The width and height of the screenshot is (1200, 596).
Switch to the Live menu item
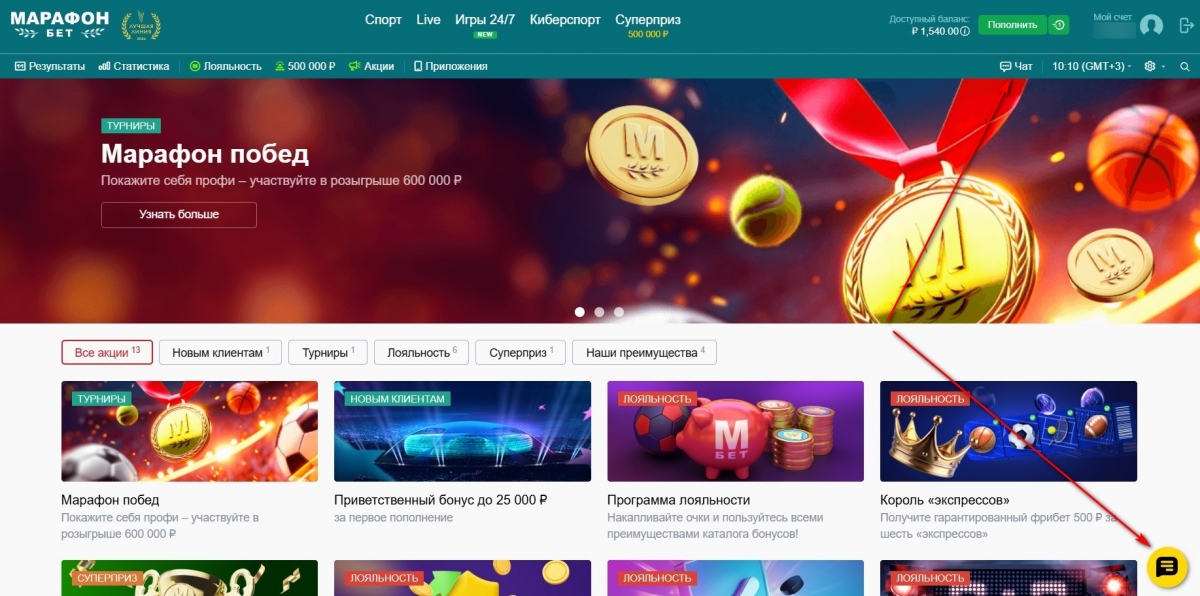point(428,19)
